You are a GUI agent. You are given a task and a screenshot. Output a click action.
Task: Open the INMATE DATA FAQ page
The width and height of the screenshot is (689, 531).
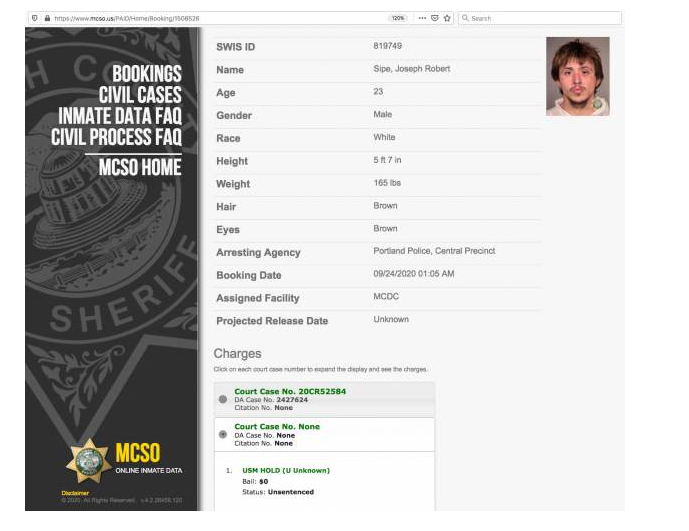(x=120, y=116)
